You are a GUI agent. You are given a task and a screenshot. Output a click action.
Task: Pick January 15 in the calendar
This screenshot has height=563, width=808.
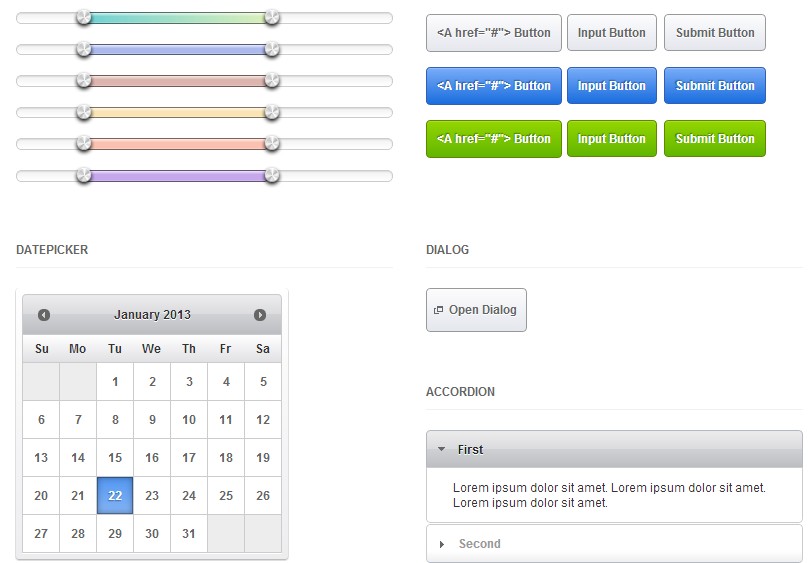click(x=115, y=458)
